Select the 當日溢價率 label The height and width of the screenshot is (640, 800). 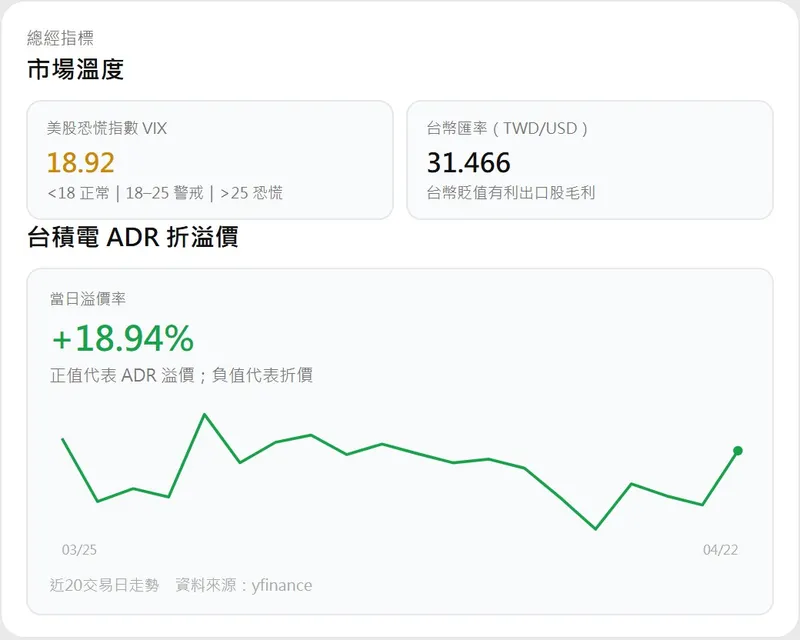pyautogui.click(x=88, y=299)
